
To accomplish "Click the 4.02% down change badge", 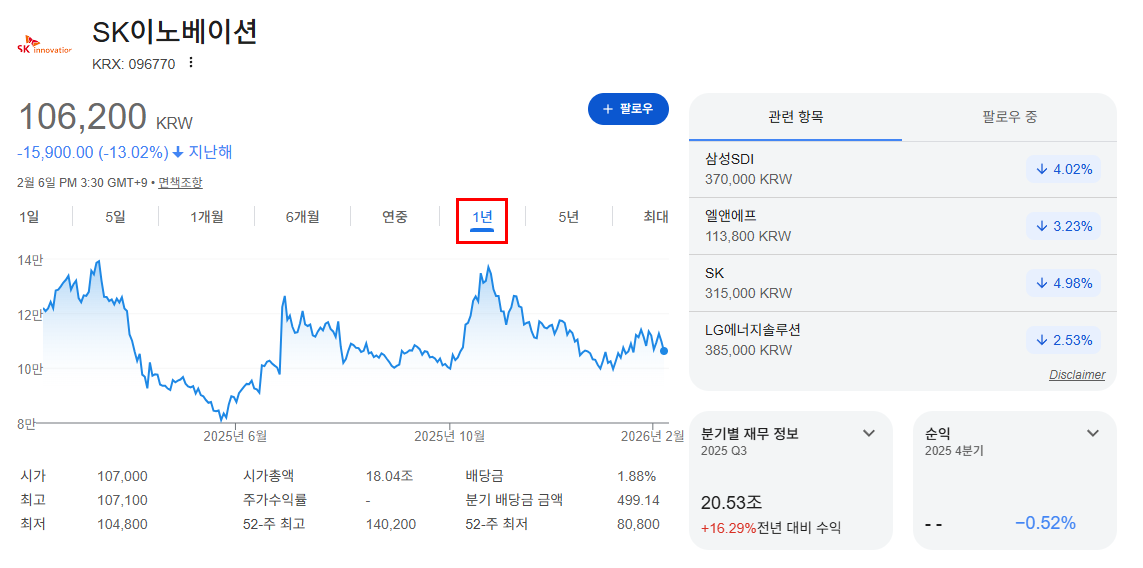I will click(1063, 169).
